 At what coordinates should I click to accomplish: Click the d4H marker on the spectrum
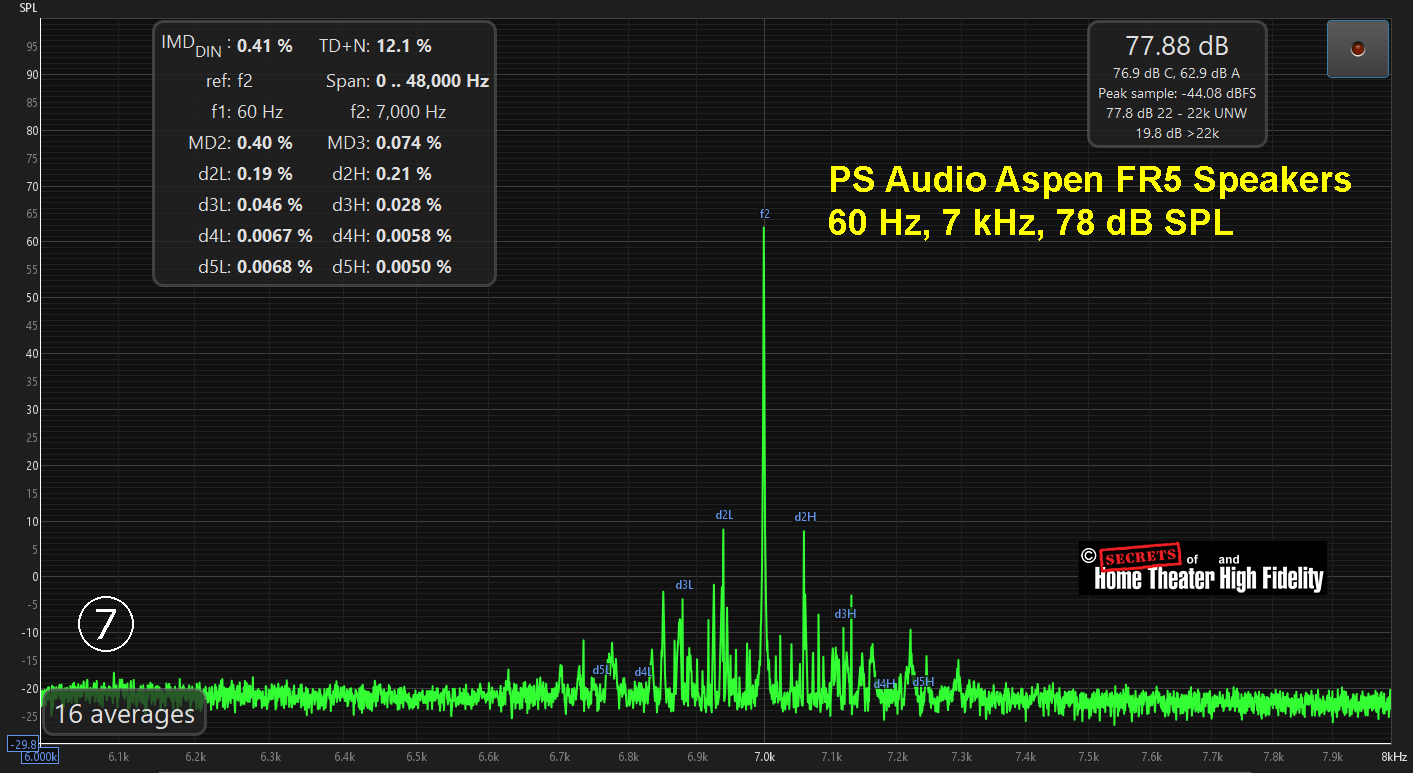click(885, 684)
